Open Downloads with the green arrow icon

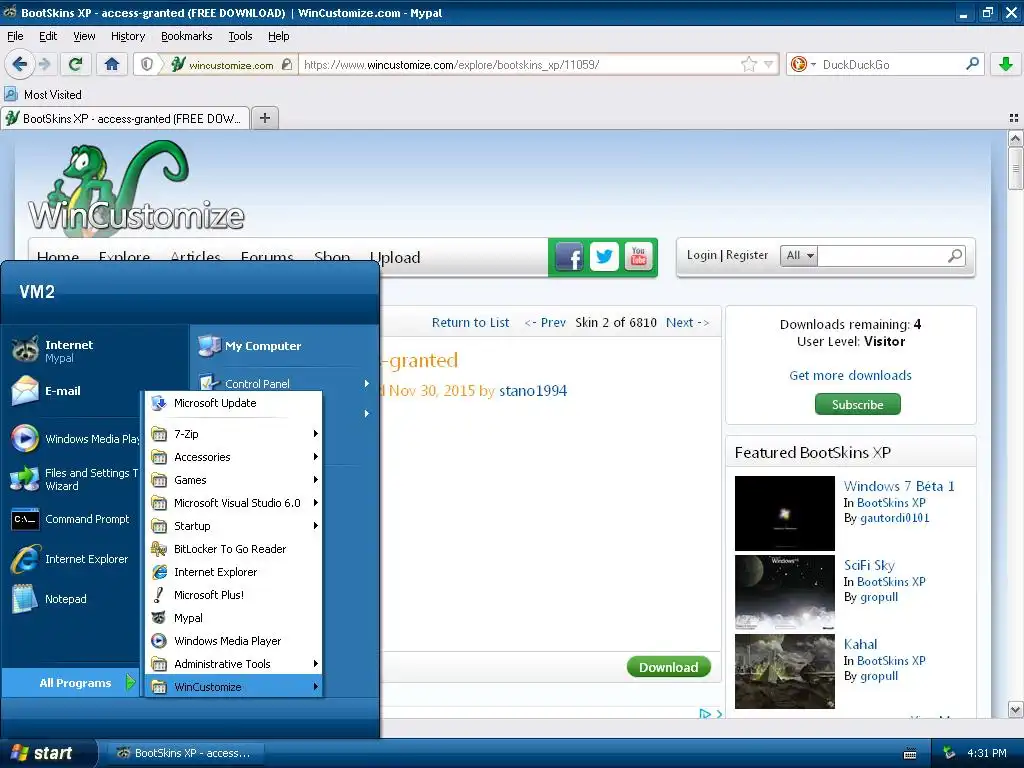click(1006, 64)
